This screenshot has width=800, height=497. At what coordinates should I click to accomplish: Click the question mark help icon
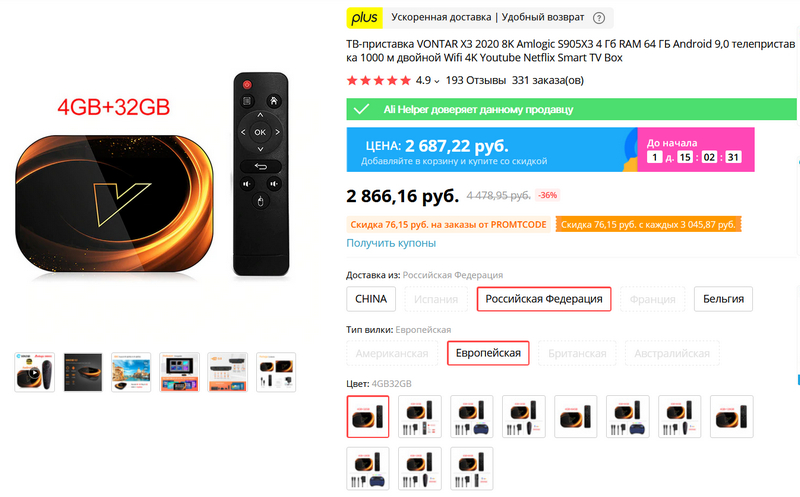pos(598,18)
